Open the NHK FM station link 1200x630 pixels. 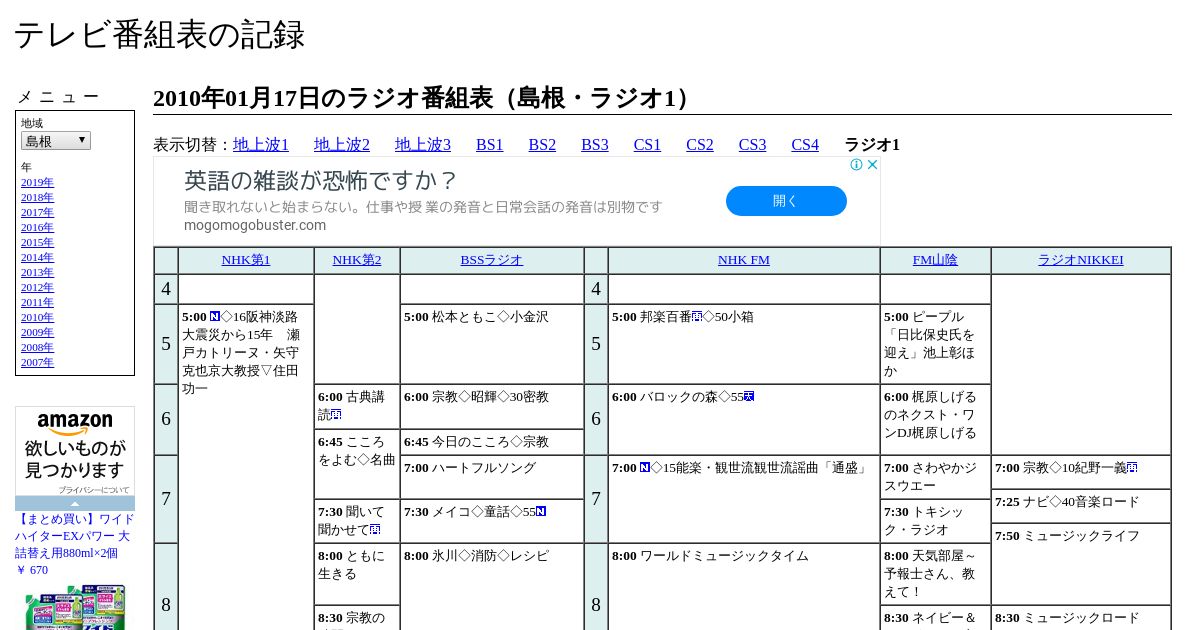[744, 260]
